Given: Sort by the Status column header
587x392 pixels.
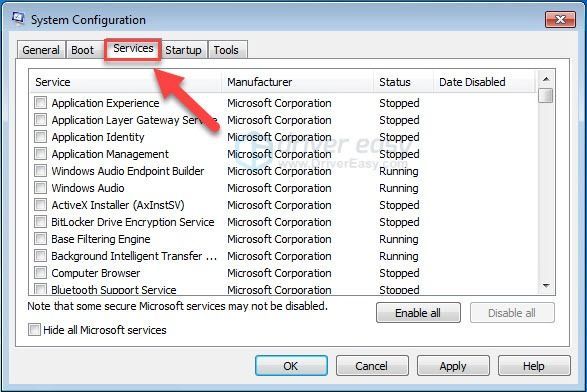Looking at the screenshot, I should (404, 82).
